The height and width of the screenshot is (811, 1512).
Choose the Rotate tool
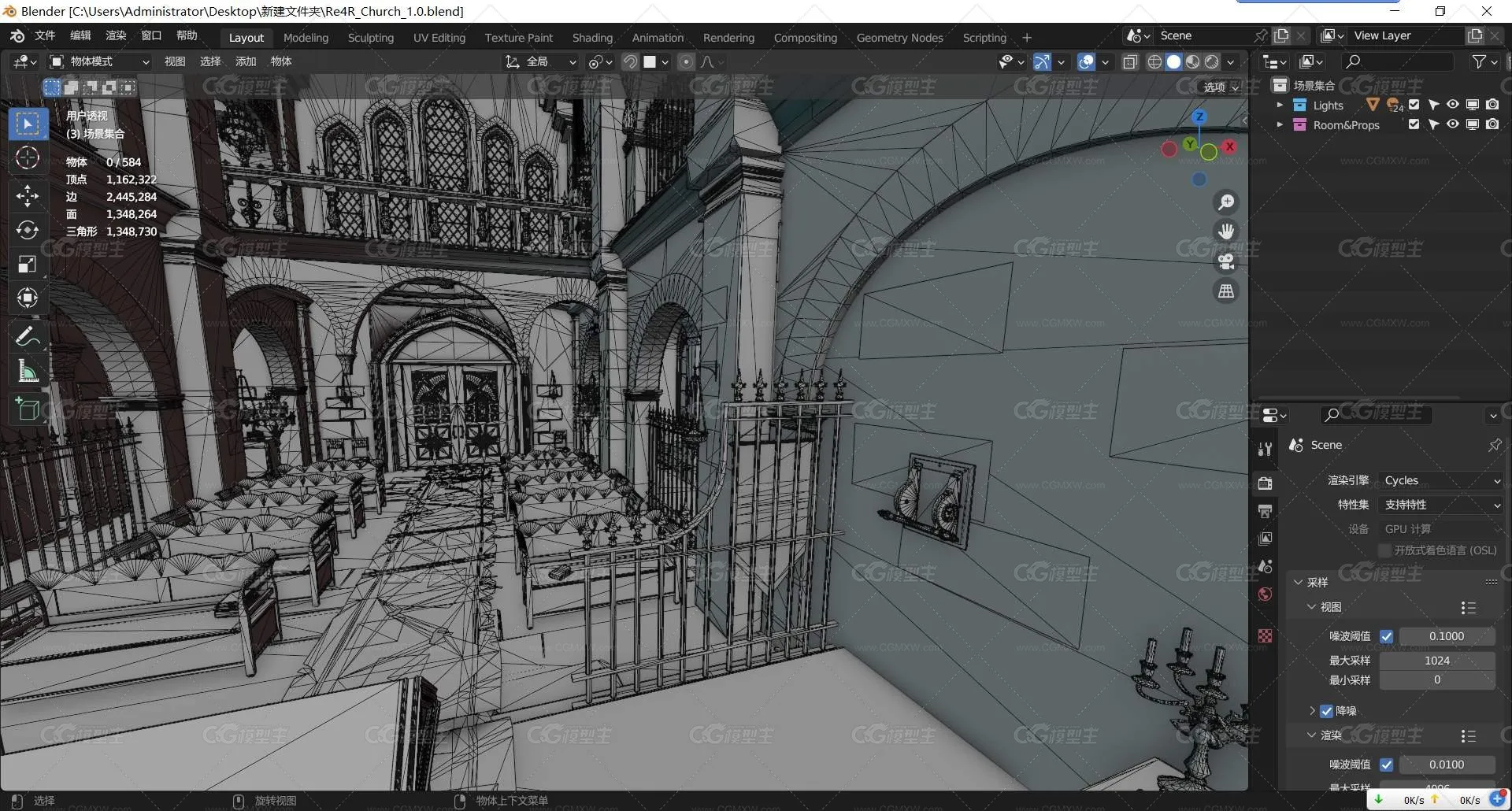click(x=28, y=229)
